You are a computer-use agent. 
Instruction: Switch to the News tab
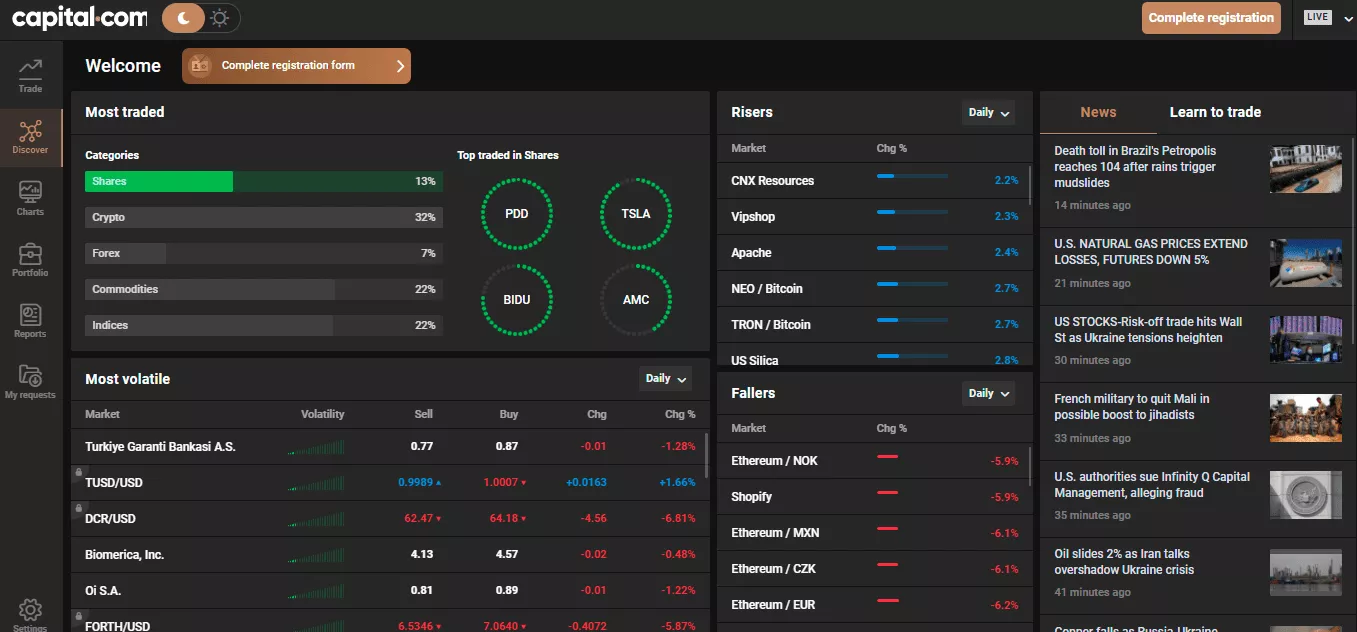(1098, 112)
